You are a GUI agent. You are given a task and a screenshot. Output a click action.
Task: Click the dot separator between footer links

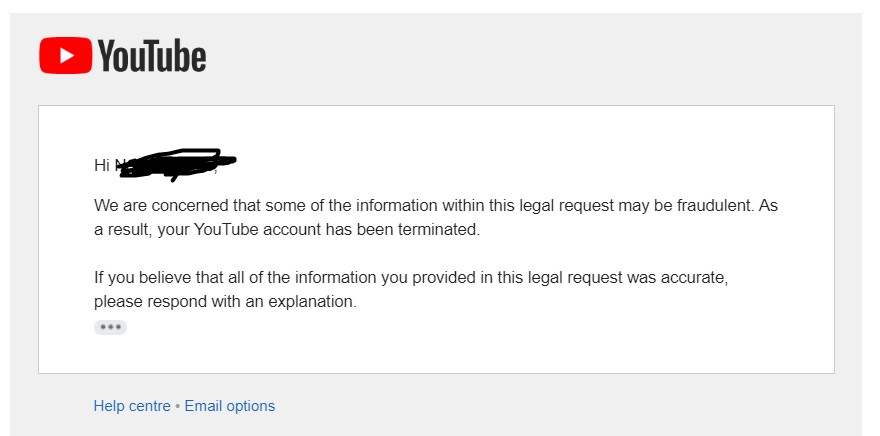pos(177,406)
